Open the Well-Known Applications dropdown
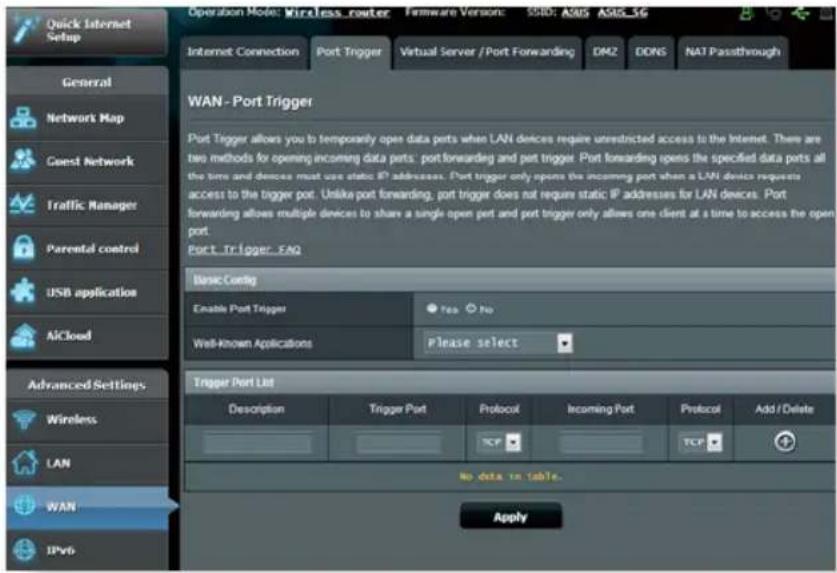 498,343
